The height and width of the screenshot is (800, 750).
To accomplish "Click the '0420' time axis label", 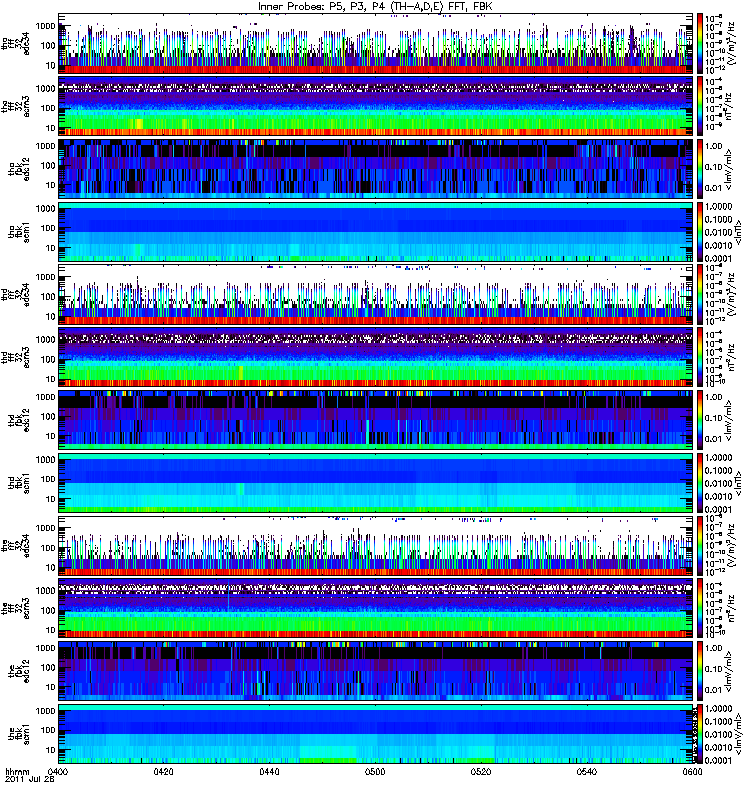I will [163, 771].
